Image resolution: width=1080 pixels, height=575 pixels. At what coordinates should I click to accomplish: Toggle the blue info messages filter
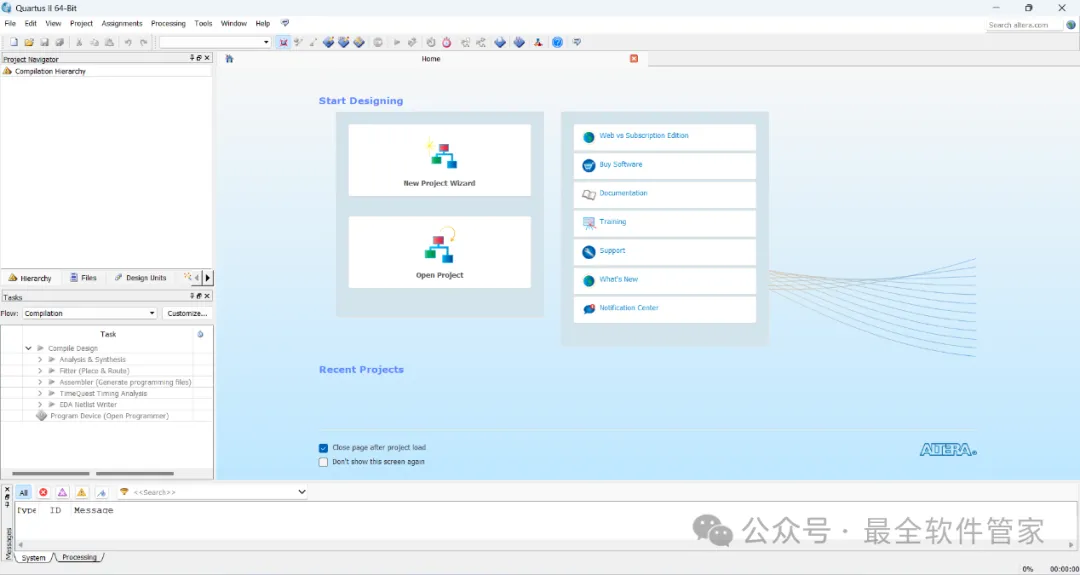pos(101,492)
